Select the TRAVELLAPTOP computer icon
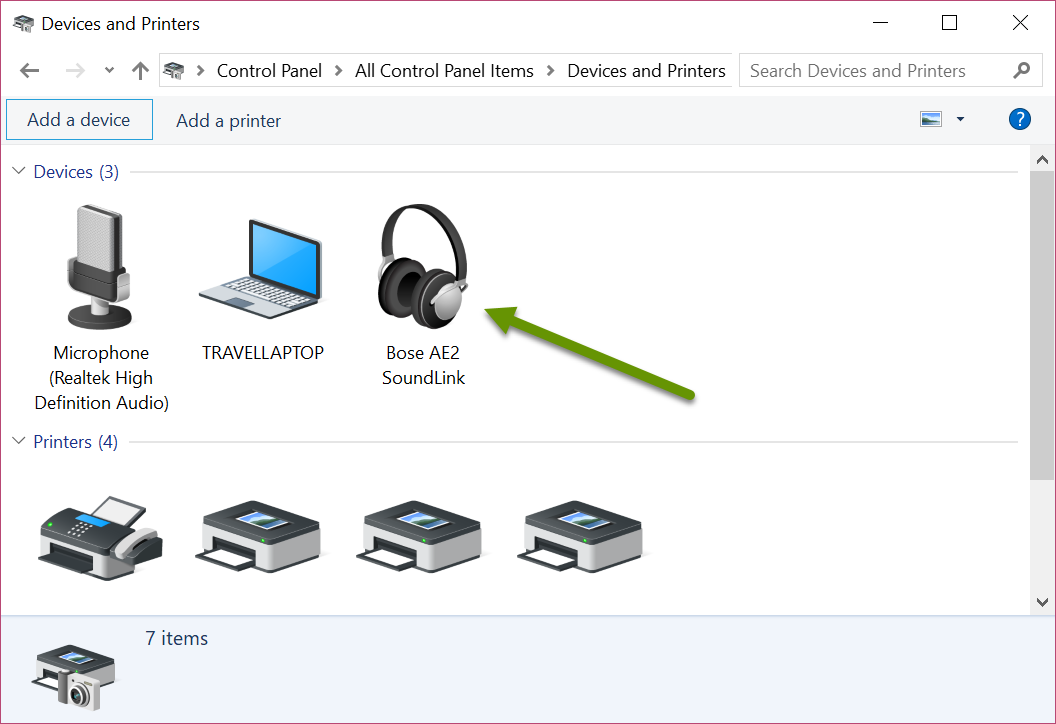Image resolution: width=1056 pixels, height=724 pixels. (262, 265)
